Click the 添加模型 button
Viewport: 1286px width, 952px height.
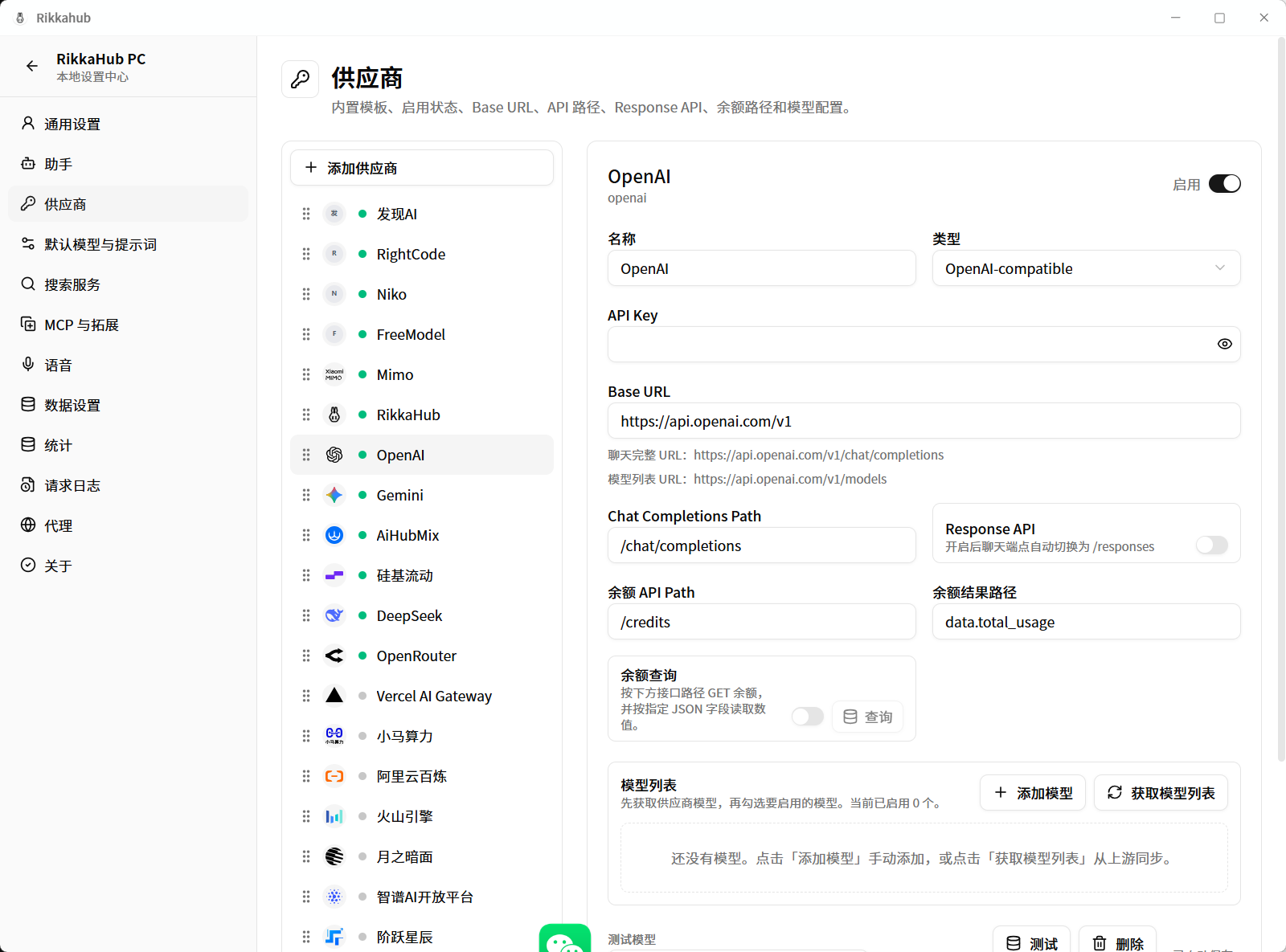point(1033,793)
